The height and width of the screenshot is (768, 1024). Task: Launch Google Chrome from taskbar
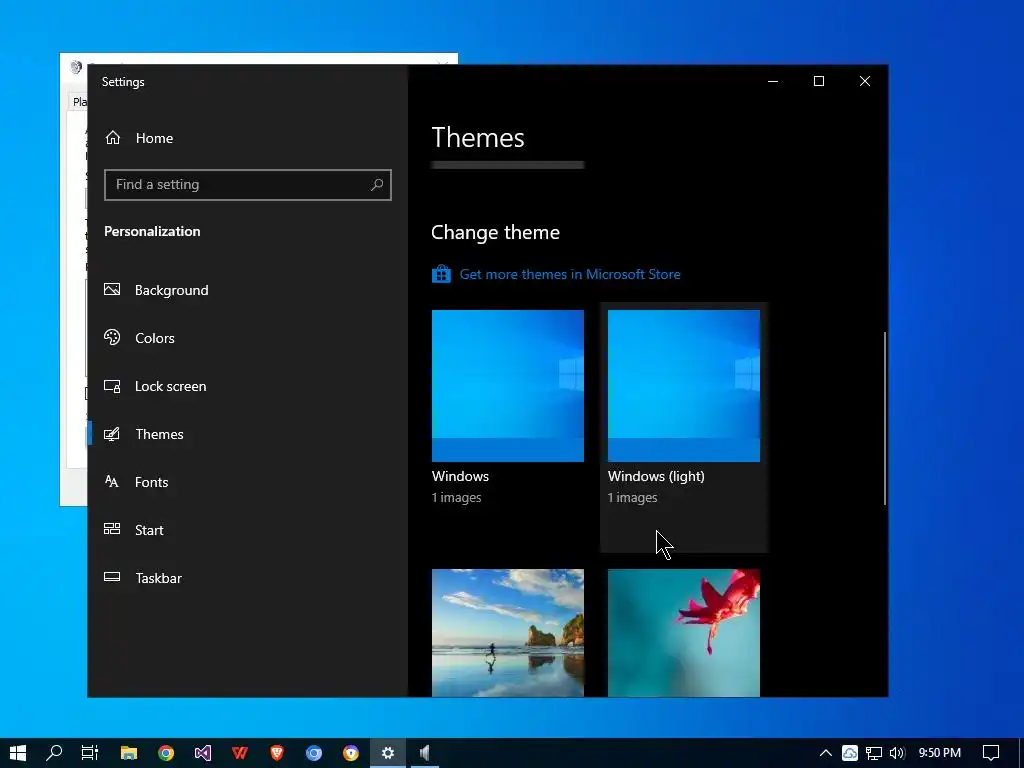point(166,753)
